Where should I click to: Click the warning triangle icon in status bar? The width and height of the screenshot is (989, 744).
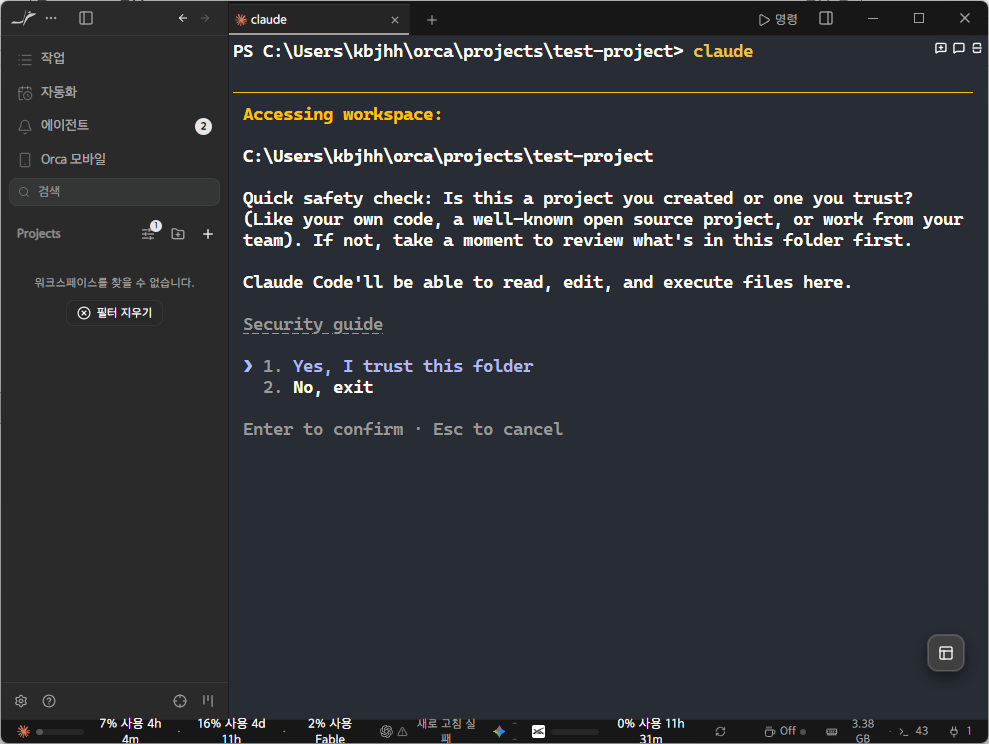pyautogui.click(x=402, y=732)
